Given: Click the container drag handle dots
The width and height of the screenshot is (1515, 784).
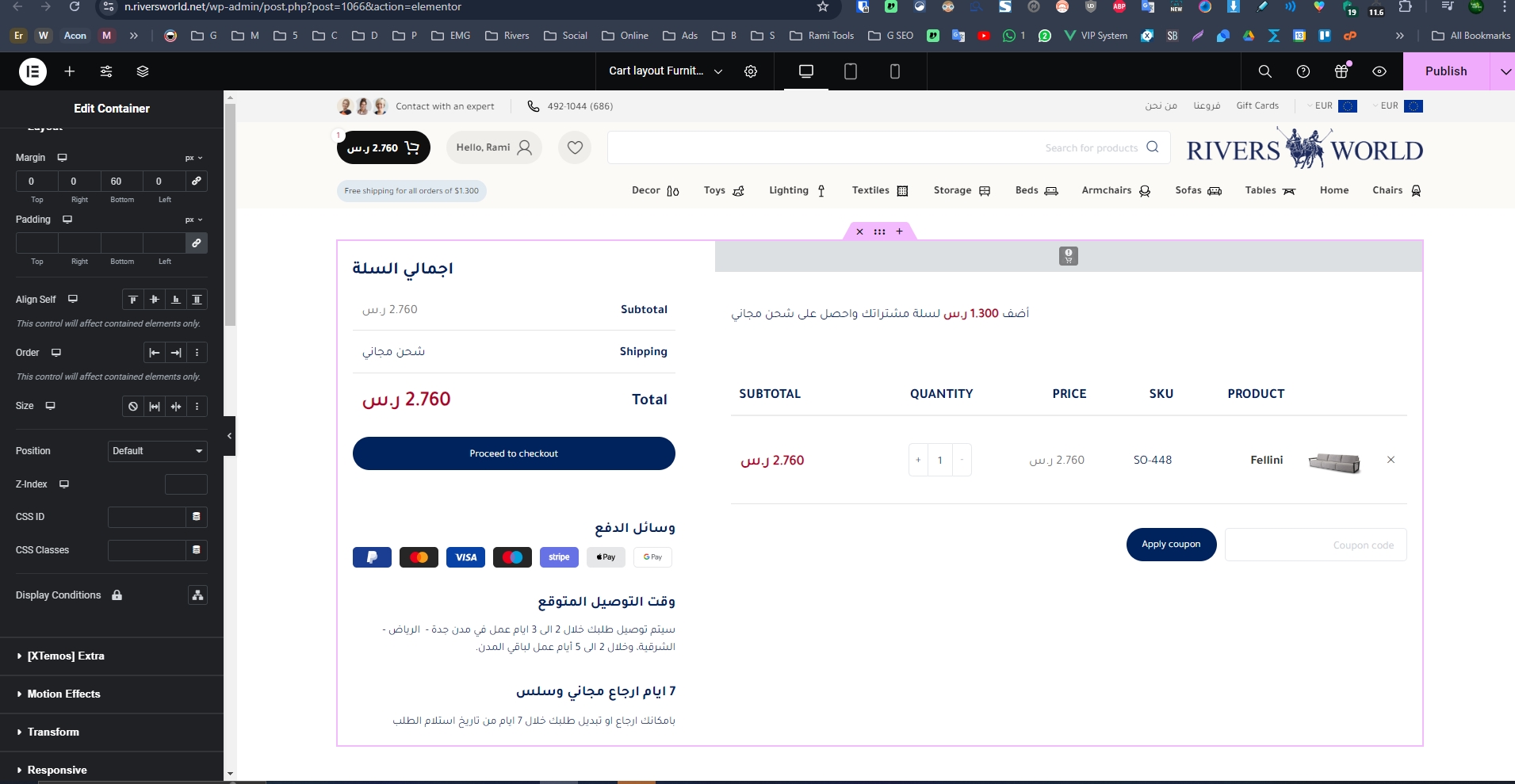Looking at the screenshot, I should pos(879,231).
